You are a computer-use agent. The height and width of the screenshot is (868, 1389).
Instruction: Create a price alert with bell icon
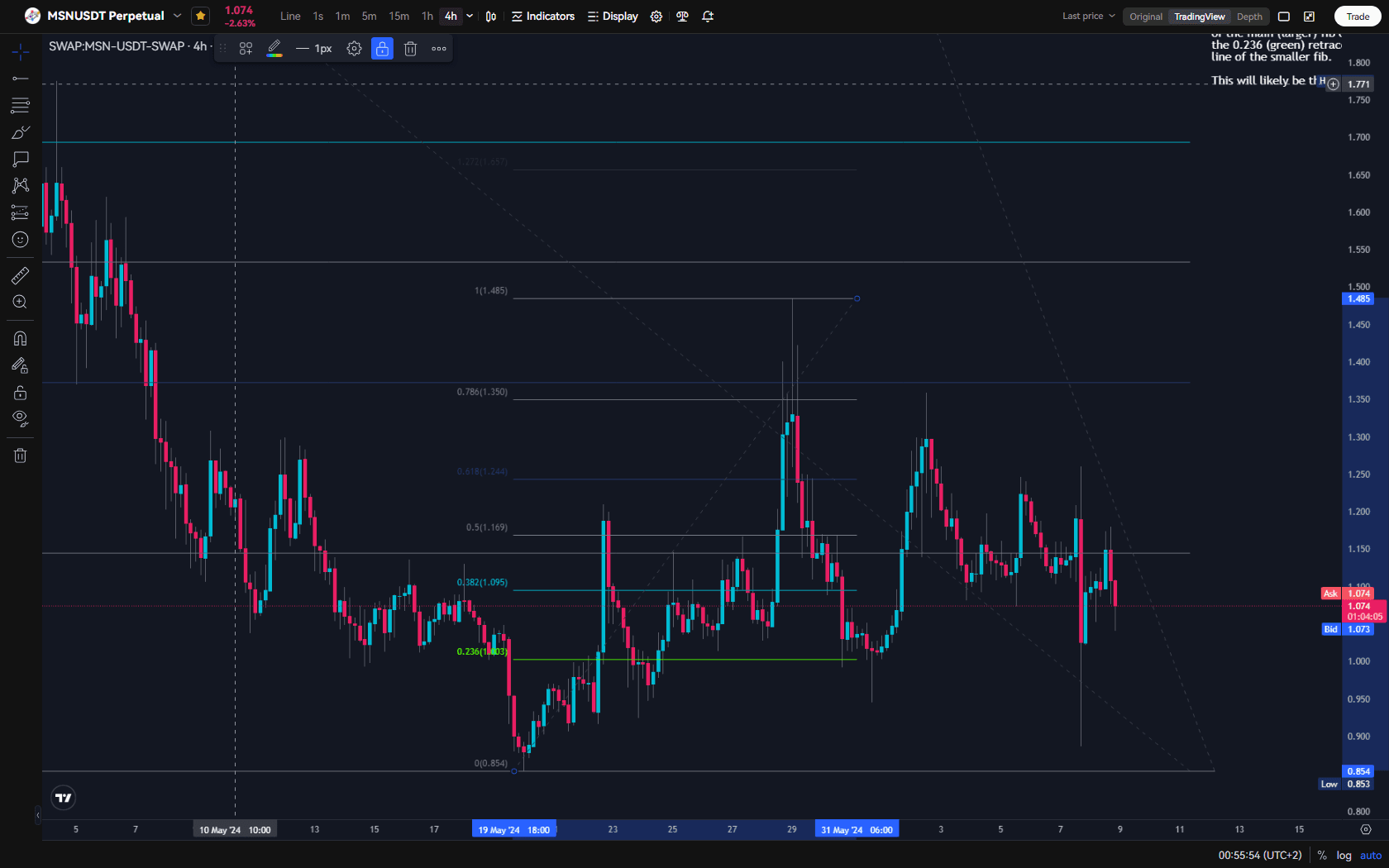pos(708,17)
